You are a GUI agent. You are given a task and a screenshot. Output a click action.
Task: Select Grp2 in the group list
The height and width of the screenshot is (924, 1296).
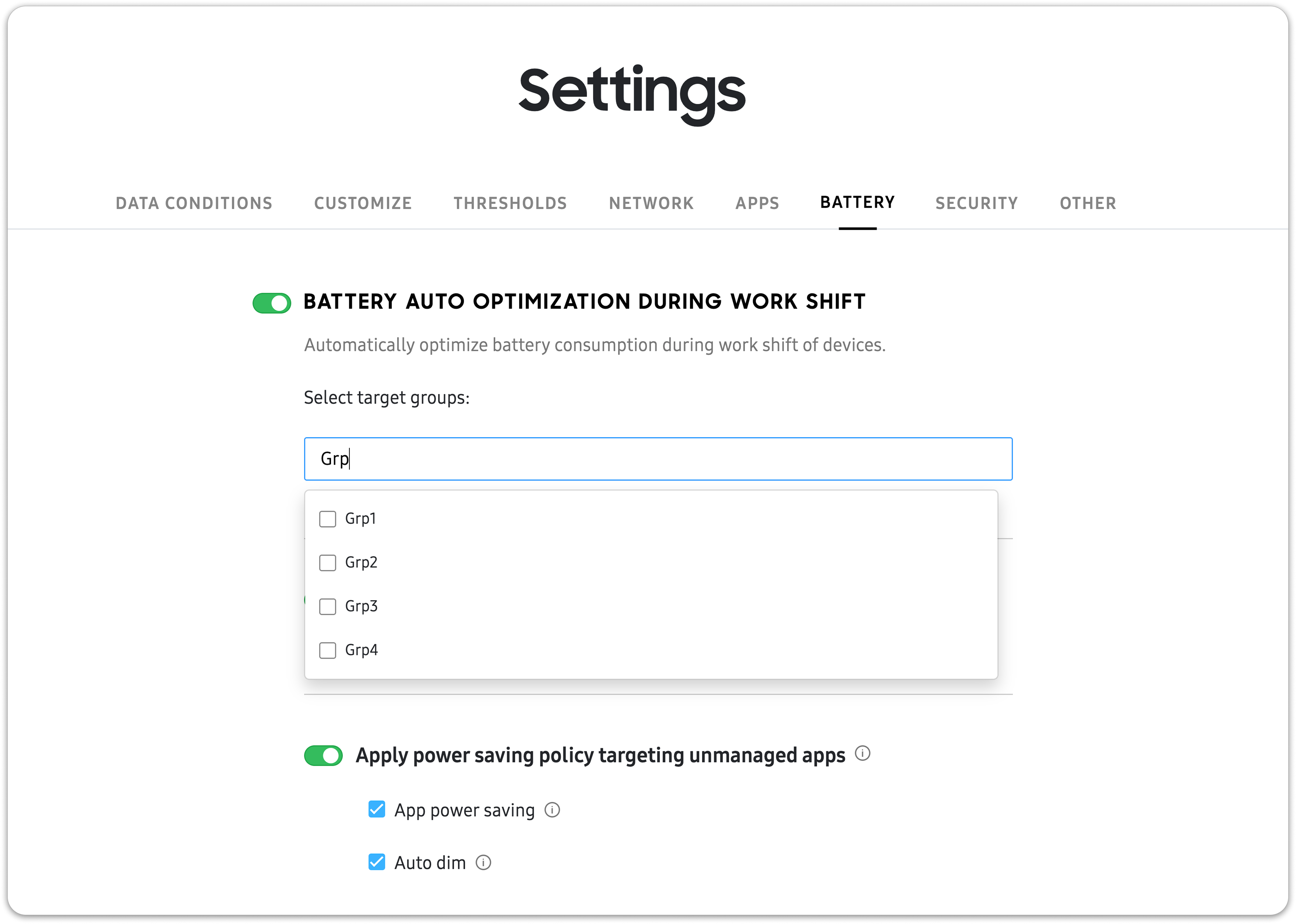[x=327, y=562]
